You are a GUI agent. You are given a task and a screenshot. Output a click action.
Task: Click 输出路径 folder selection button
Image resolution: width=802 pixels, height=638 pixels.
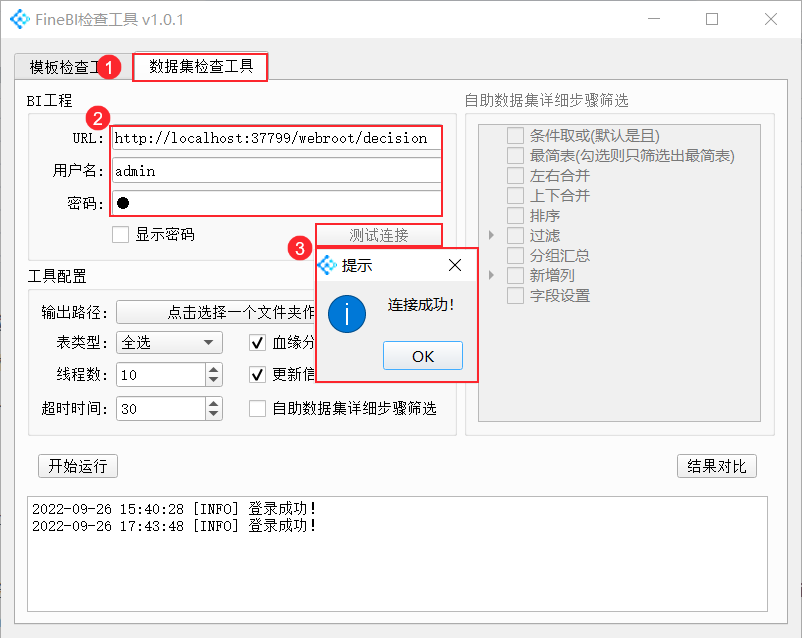216,312
